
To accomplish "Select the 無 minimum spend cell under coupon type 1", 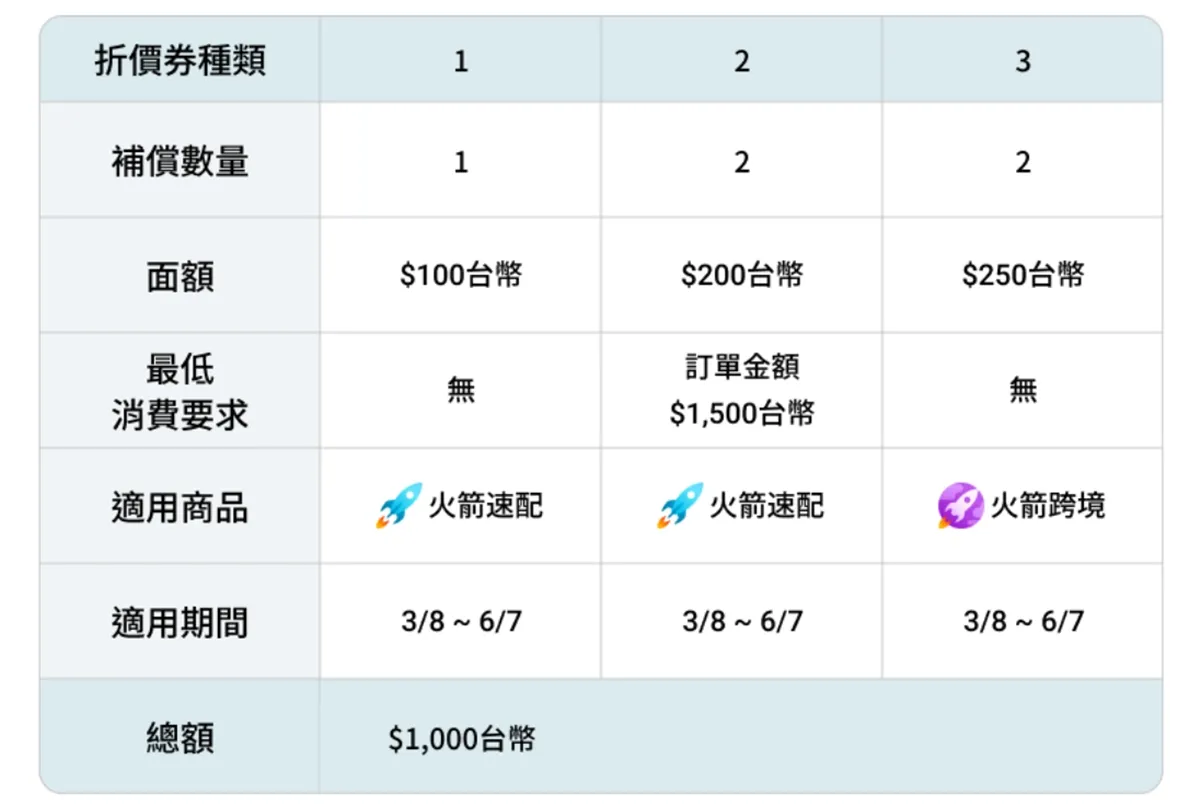I will pyautogui.click(x=461, y=391).
